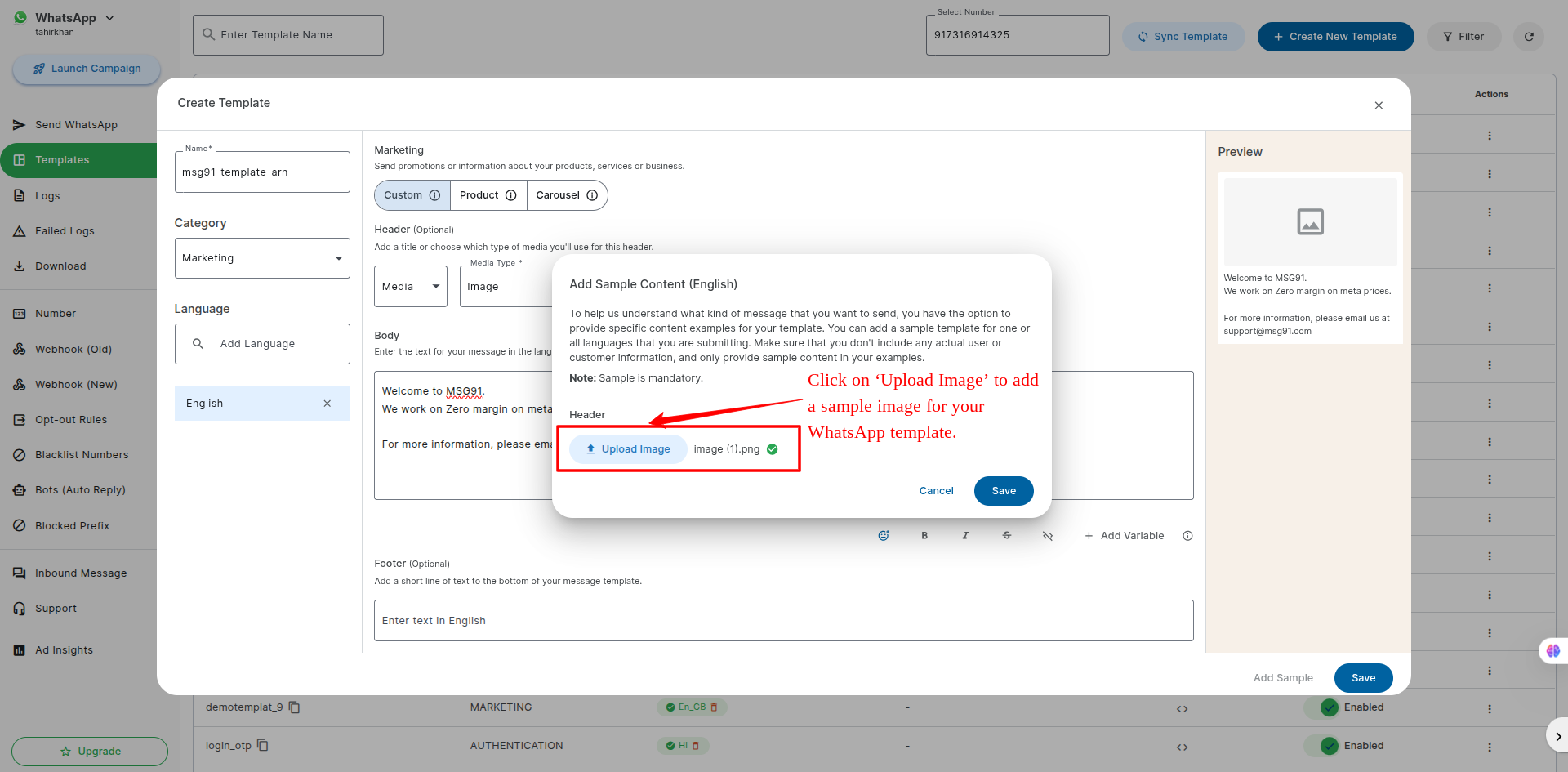Open actions menu for demotemplat_9 row

1490,709
